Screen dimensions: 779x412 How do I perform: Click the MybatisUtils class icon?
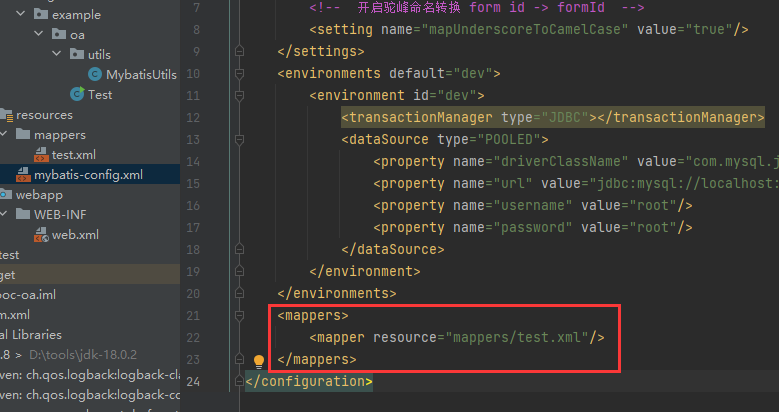tap(95, 74)
